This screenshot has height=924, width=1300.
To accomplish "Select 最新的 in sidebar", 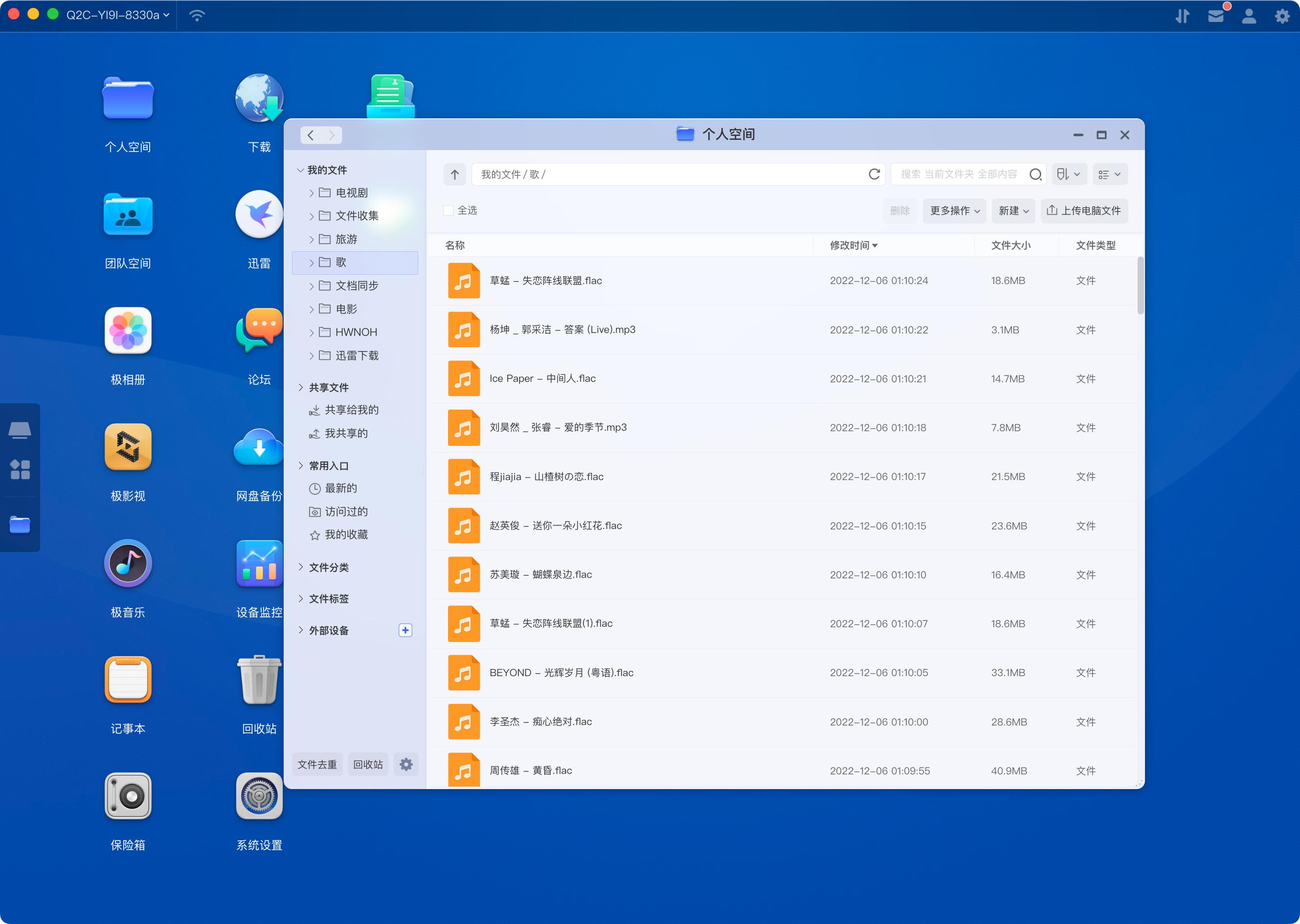I will tap(340, 488).
